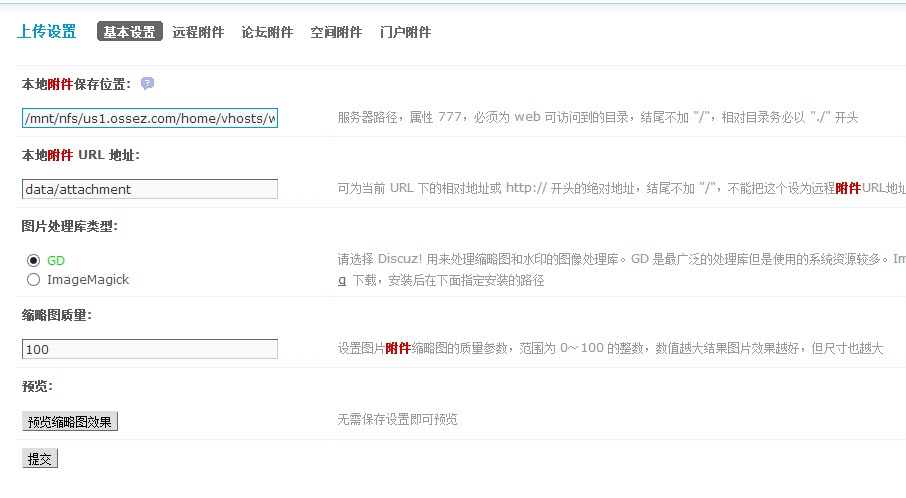Click the relative URL address hint text
The width and height of the screenshot is (906, 498).
[622, 188]
